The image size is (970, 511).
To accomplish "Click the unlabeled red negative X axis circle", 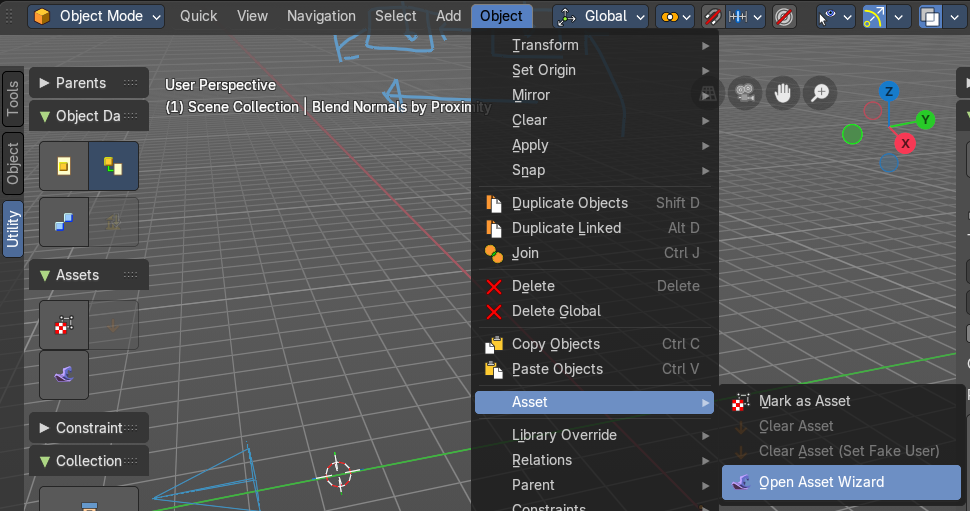I will (x=873, y=111).
